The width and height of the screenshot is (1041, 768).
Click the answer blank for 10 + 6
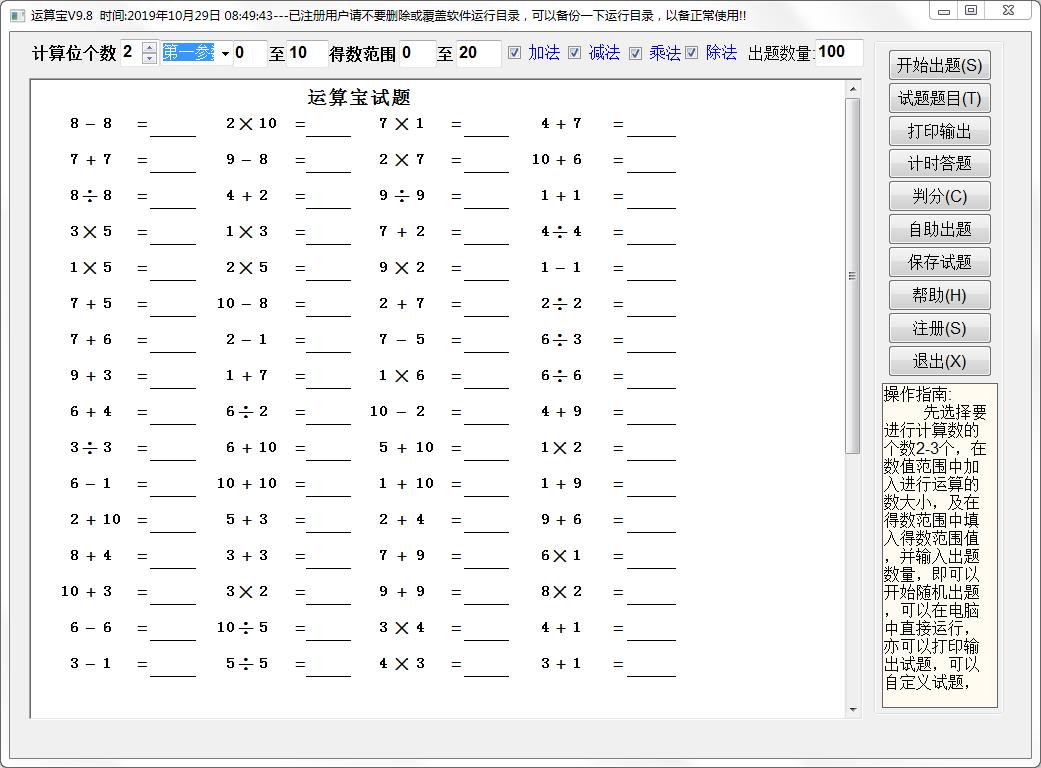pyautogui.click(x=651, y=163)
